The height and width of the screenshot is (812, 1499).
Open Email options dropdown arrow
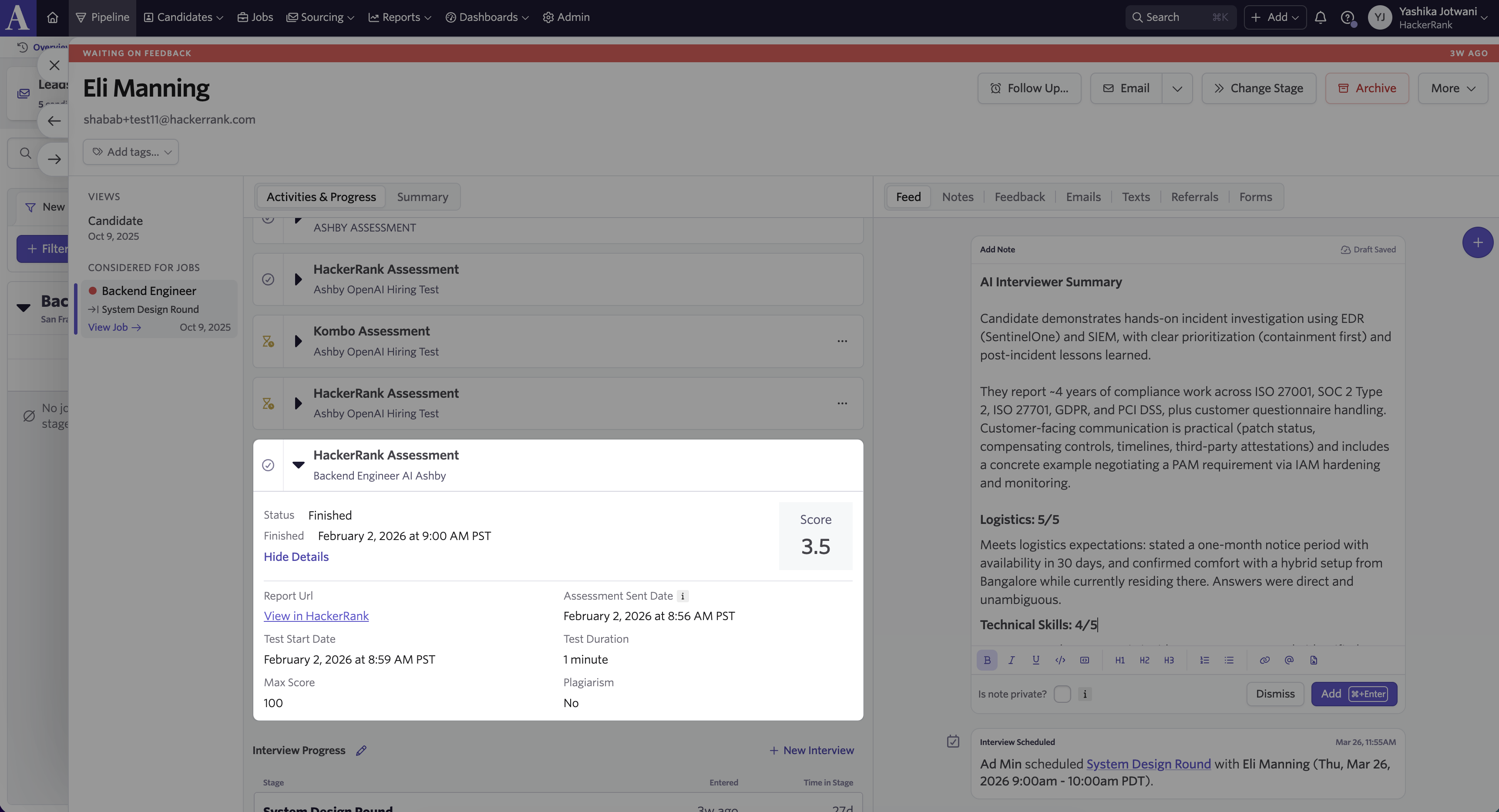[1177, 88]
